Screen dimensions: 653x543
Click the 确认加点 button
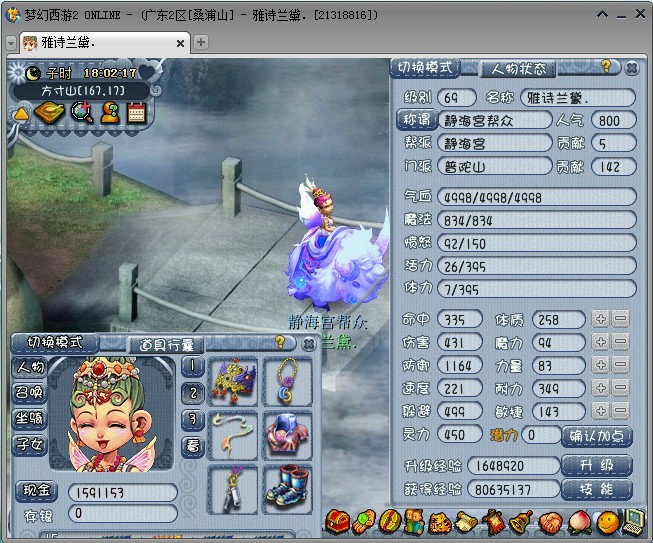600,435
